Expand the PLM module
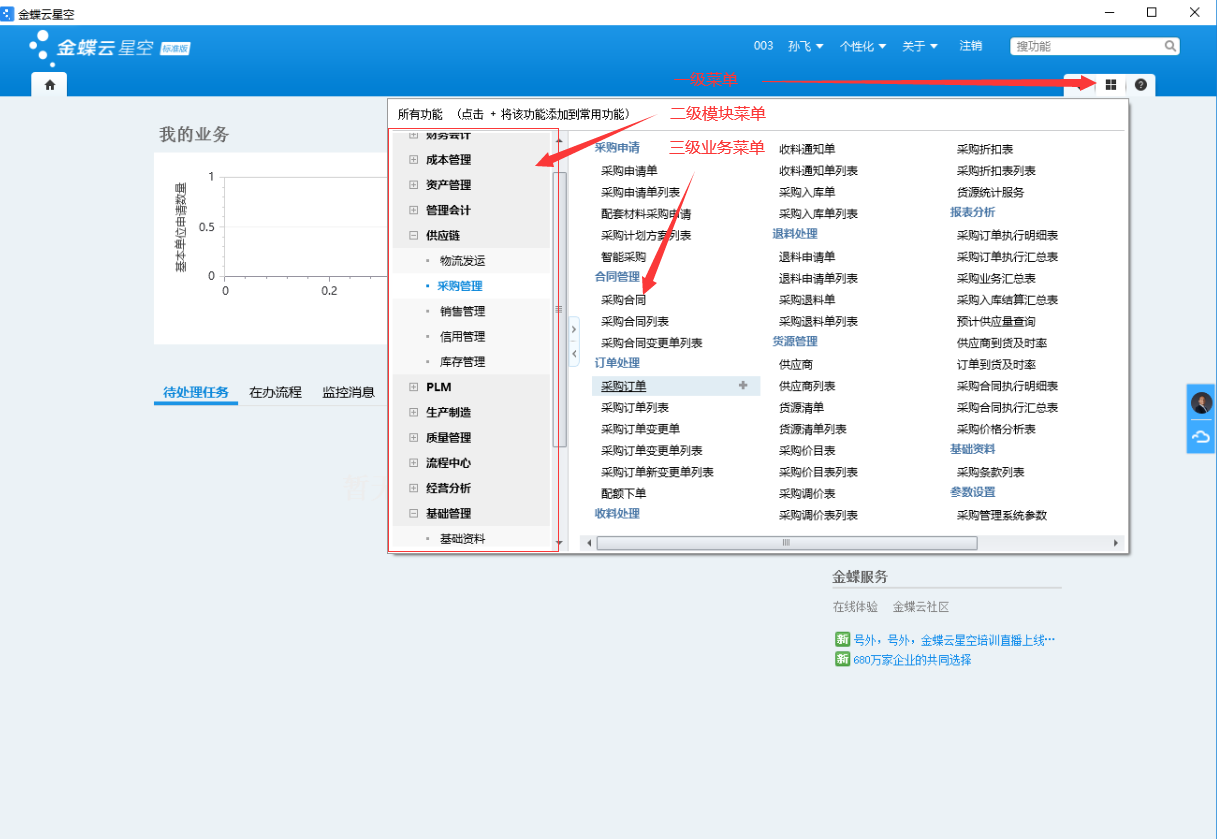This screenshot has height=839, width=1217. tap(414, 387)
